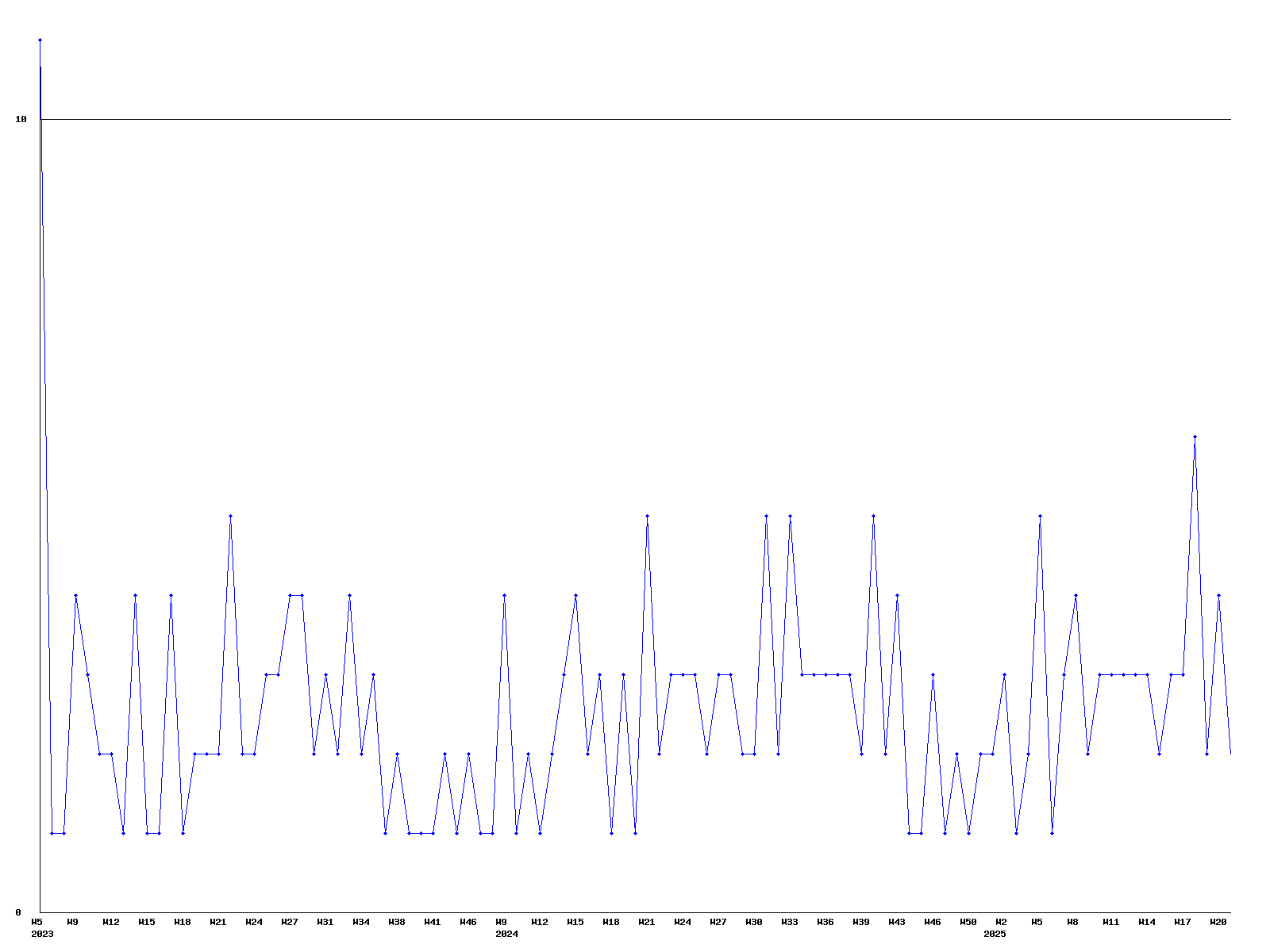Click the W33 axis label

[790, 922]
